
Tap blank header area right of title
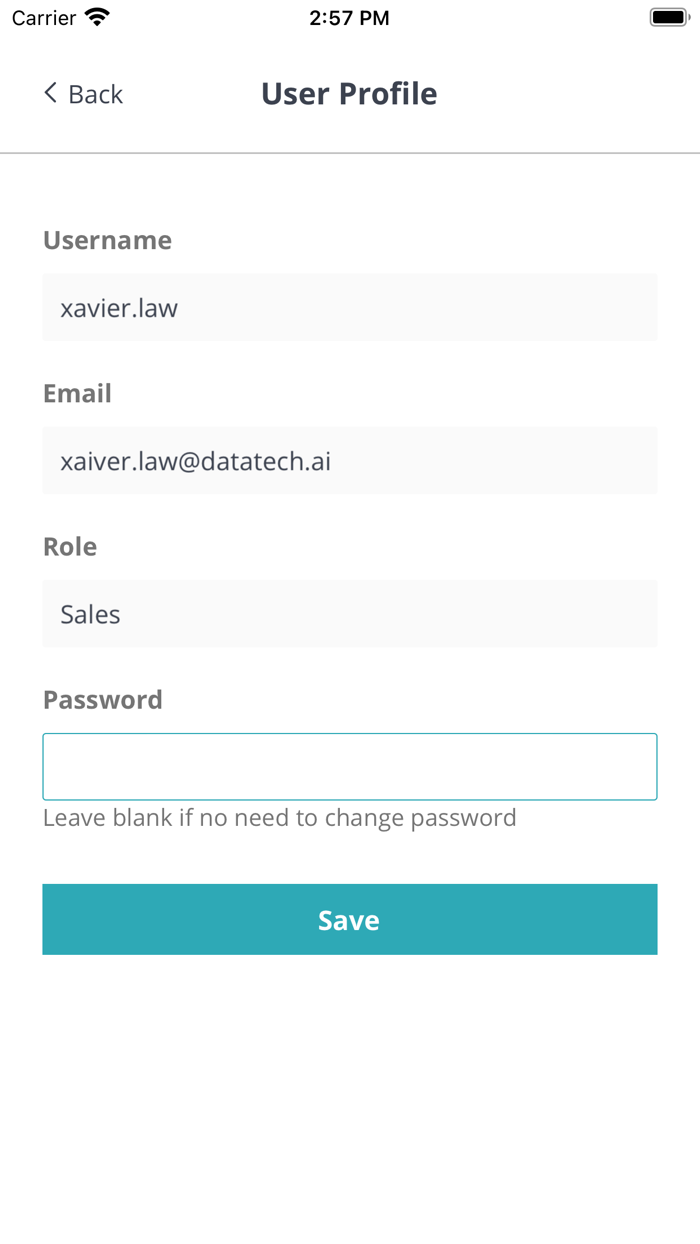(570, 94)
